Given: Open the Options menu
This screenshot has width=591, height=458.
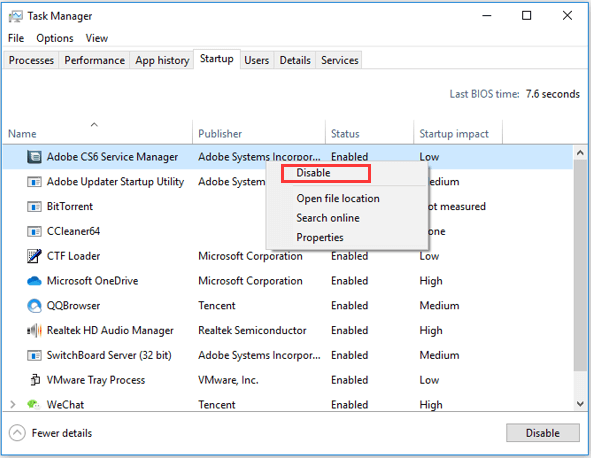Looking at the screenshot, I should click(x=55, y=38).
